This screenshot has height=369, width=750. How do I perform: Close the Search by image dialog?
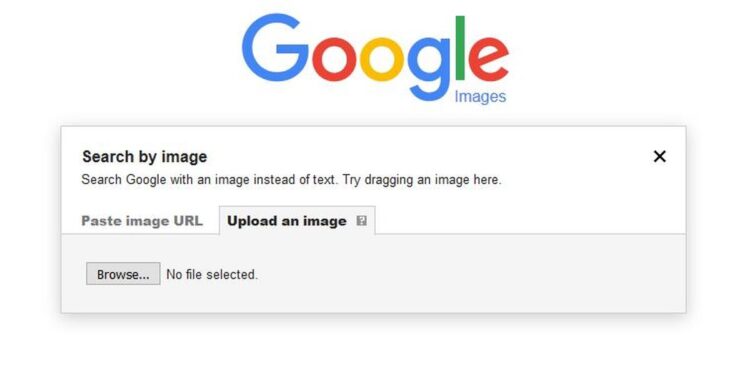pyautogui.click(x=659, y=157)
